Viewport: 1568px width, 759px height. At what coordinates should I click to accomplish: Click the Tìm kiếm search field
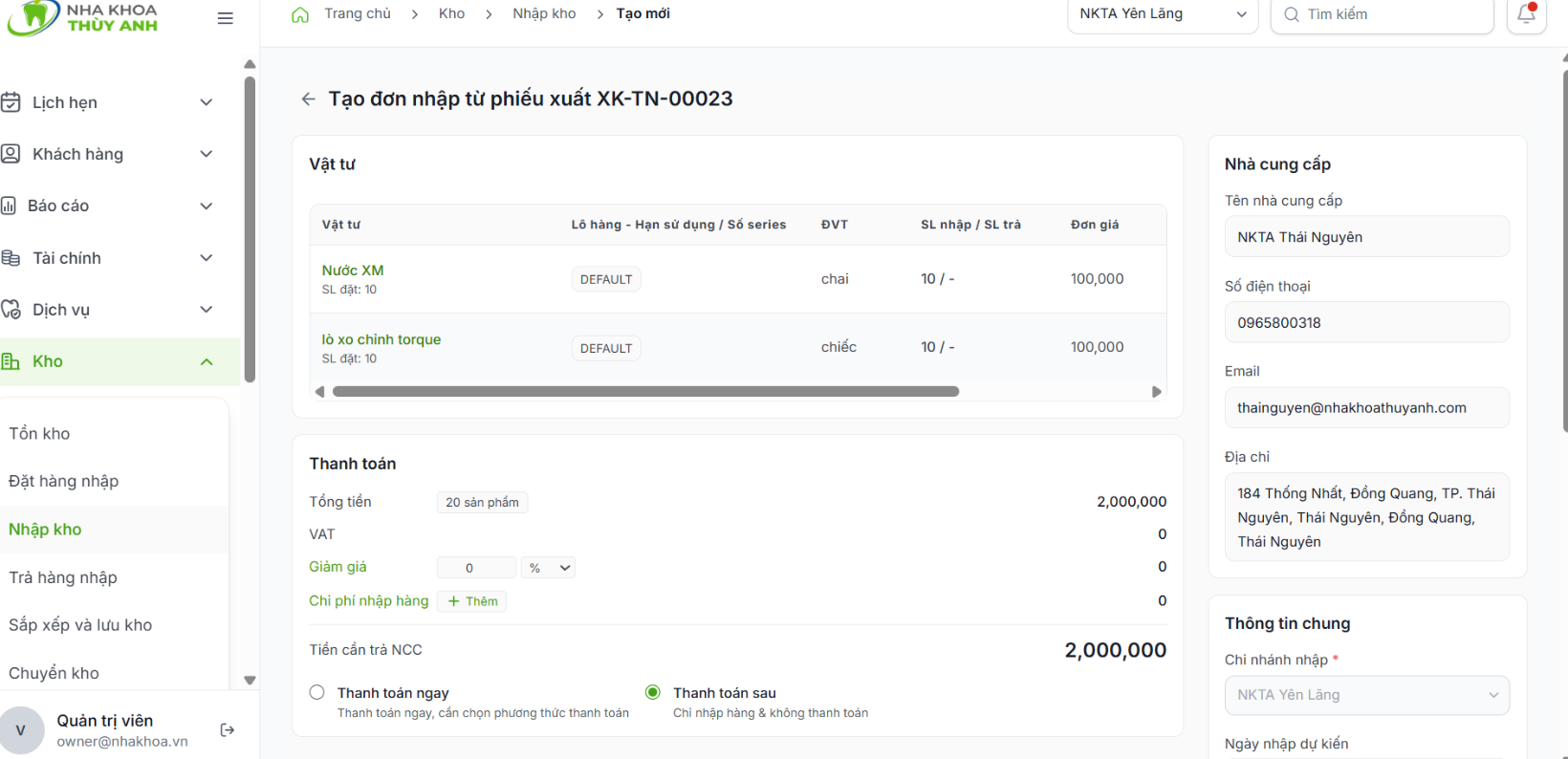(1383, 14)
